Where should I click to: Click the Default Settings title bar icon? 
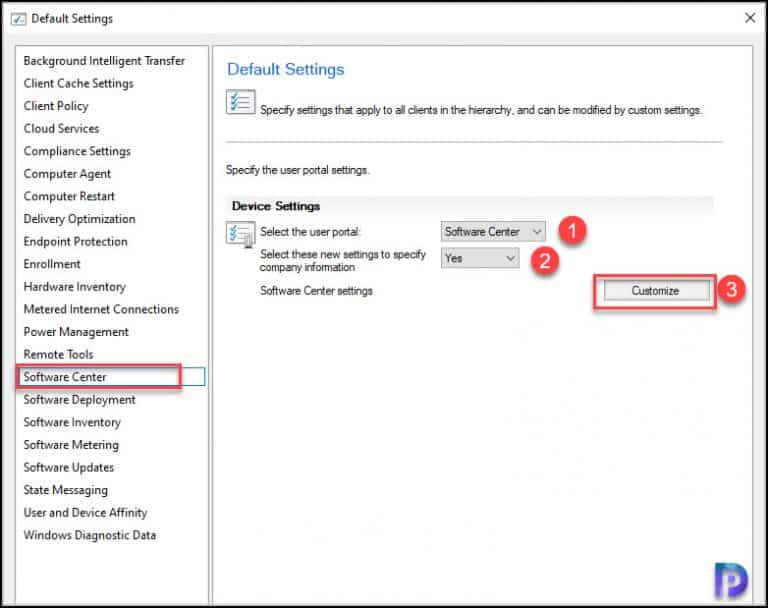pyautogui.click(x=18, y=19)
